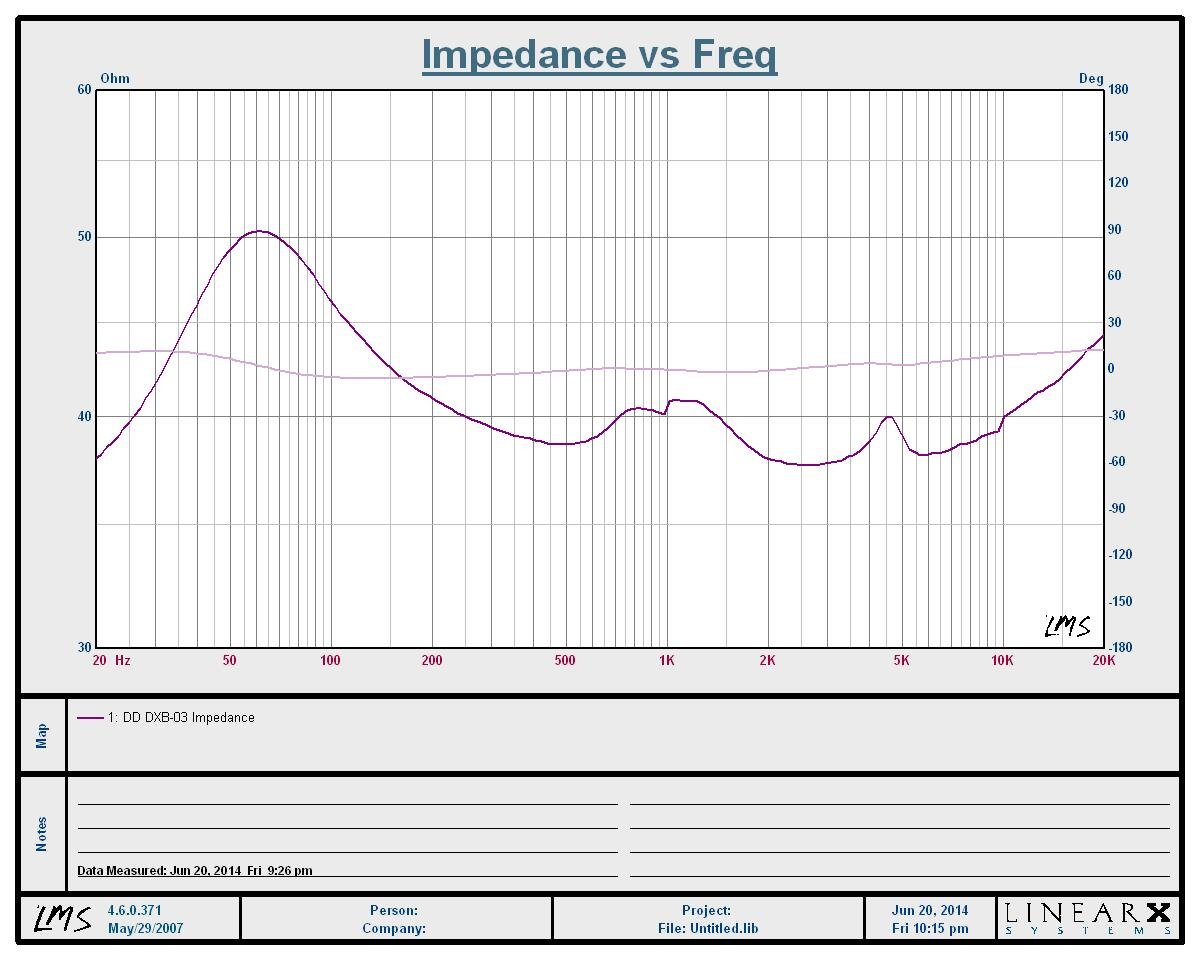The image size is (1200, 960).
Task: Click the 180 value on Deg axis
Action: (x=1118, y=89)
